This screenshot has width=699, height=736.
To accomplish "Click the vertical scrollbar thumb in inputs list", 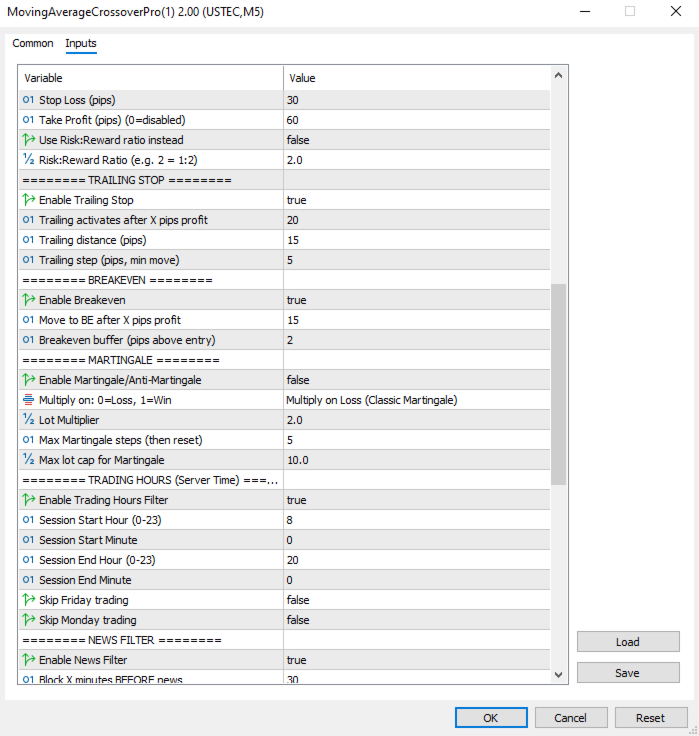I will pos(559,383).
